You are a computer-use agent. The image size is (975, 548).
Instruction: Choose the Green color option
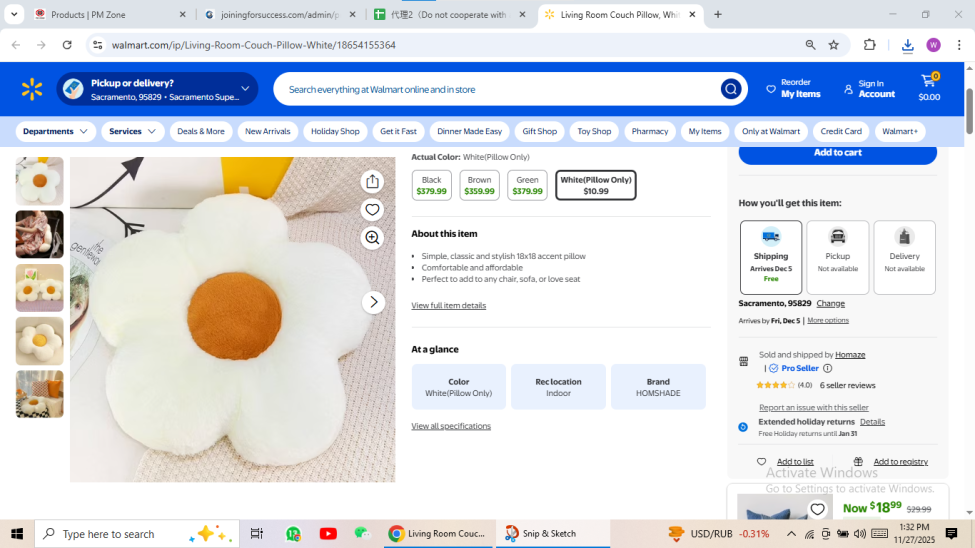[527, 185]
